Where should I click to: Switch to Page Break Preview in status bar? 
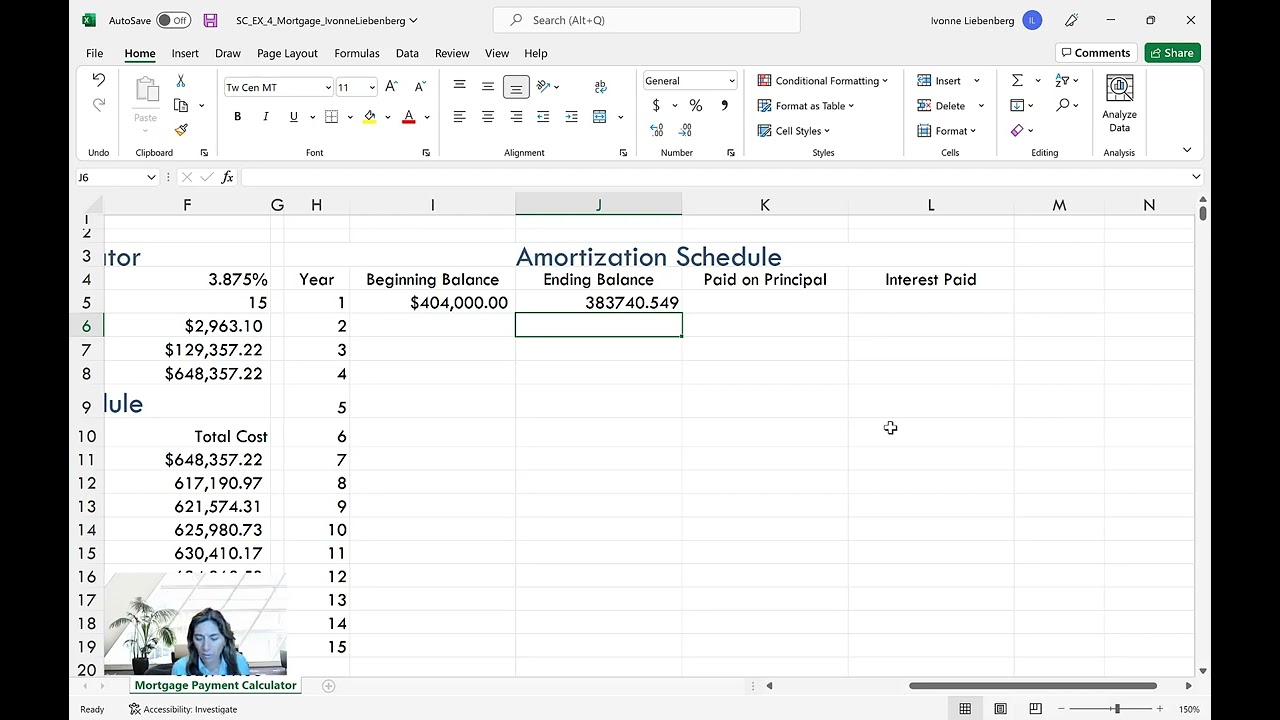pos(1035,709)
